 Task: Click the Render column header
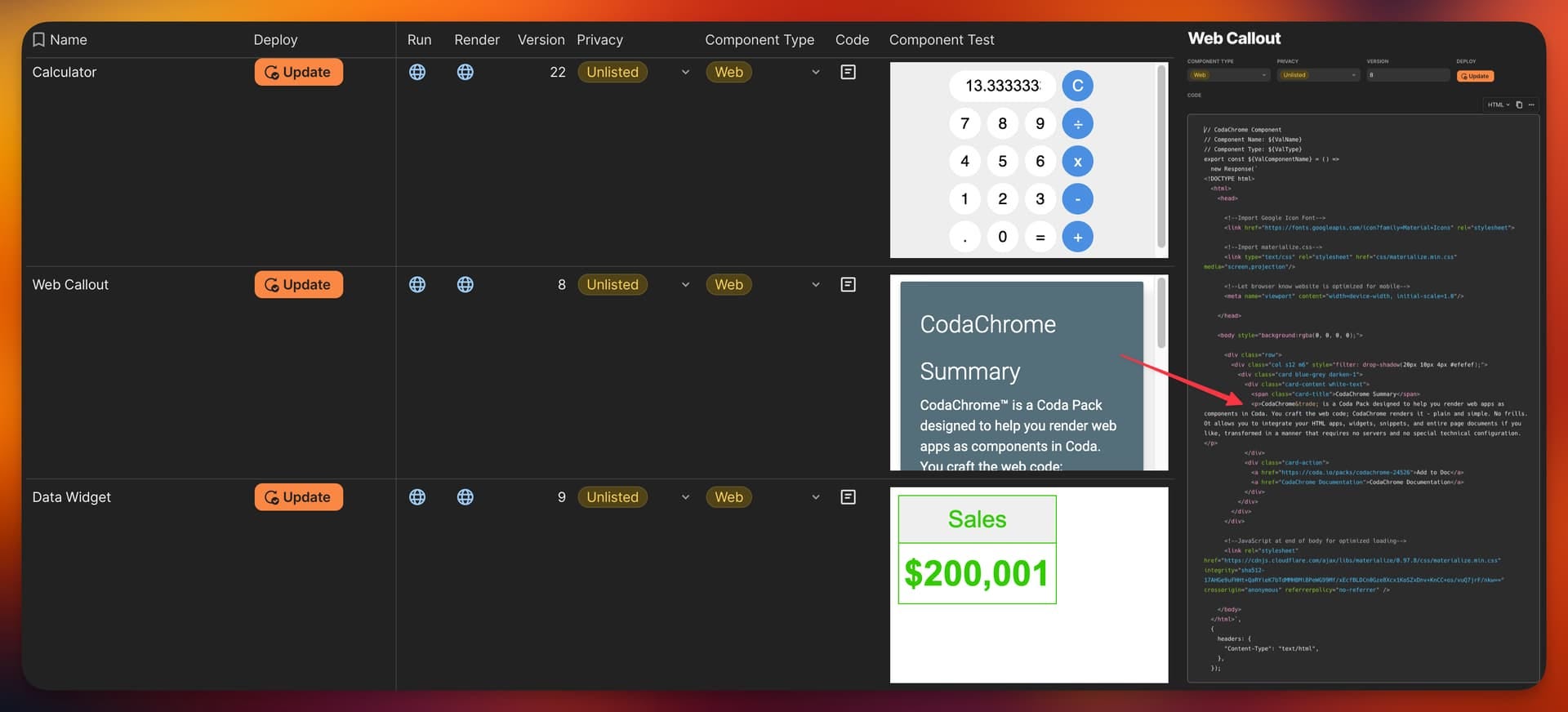[477, 39]
